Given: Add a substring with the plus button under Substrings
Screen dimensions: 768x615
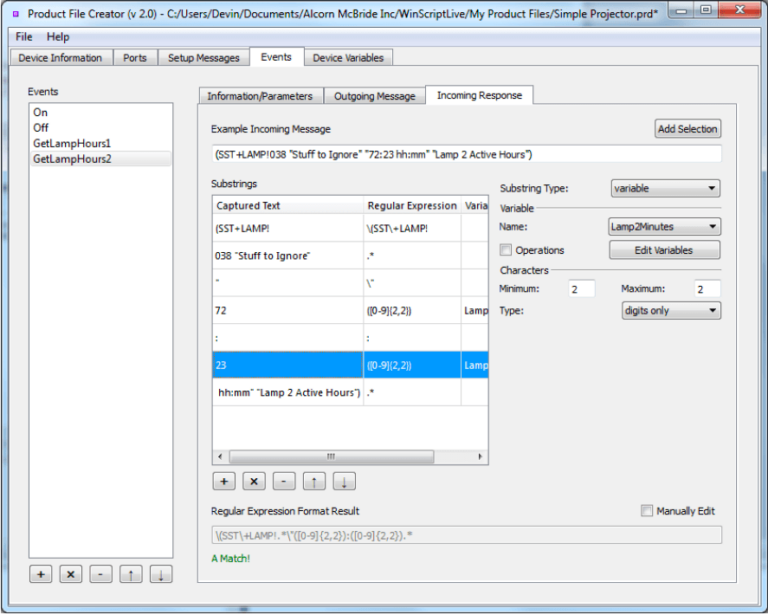Looking at the screenshot, I should (225, 481).
